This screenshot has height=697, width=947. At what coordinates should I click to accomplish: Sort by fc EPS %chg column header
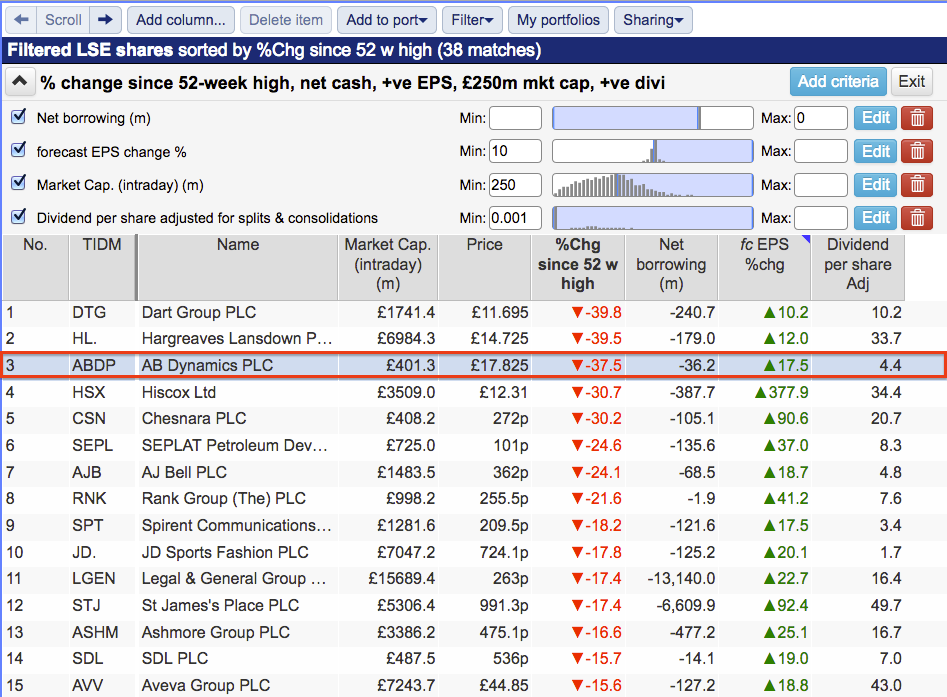coord(765,267)
